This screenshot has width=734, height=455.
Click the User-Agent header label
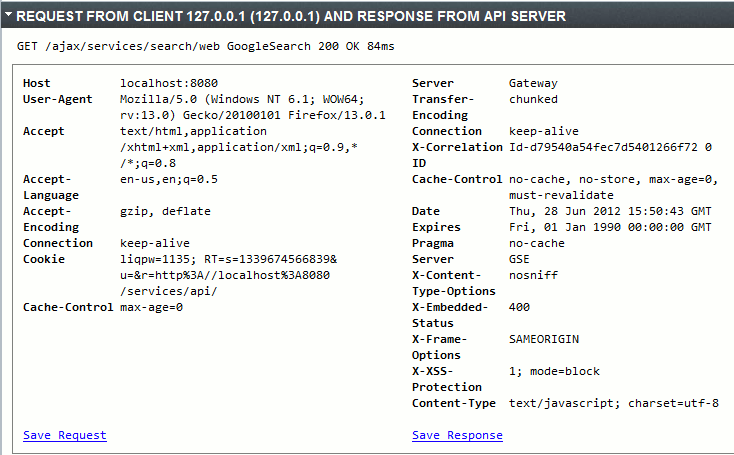pyautogui.click(x=58, y=99)
